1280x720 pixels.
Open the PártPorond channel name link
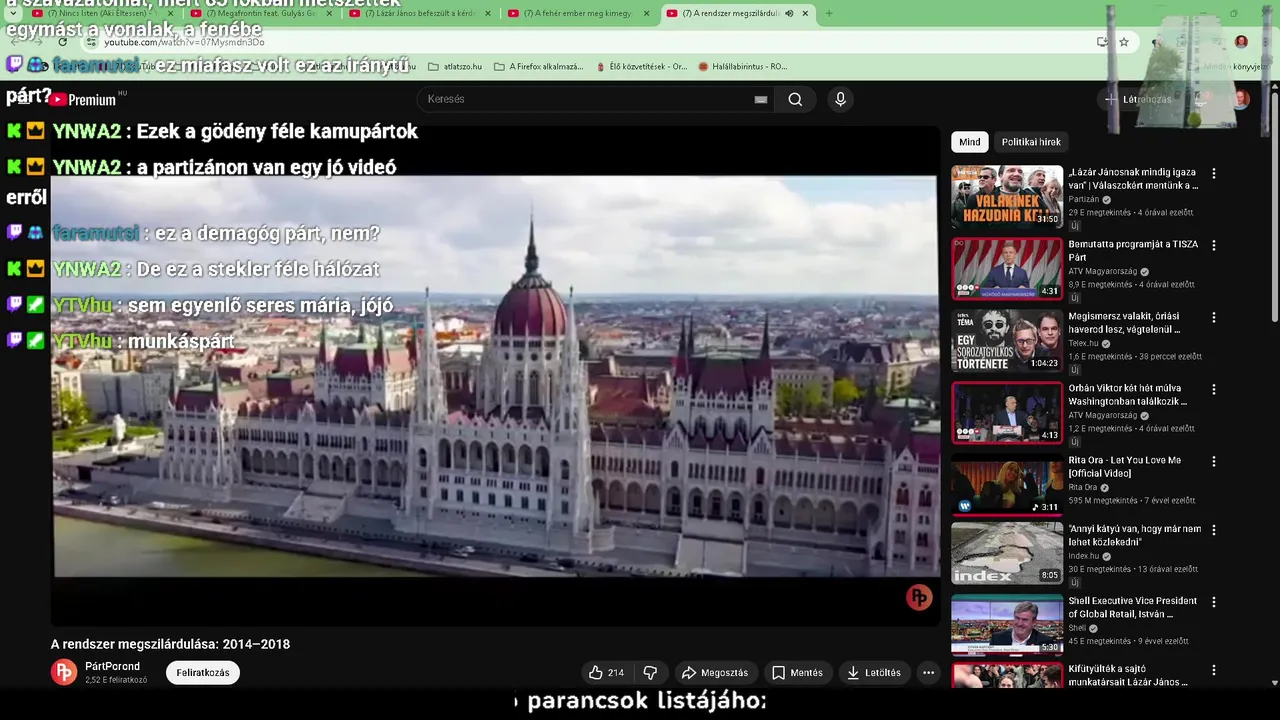click(x=112, y=666)
